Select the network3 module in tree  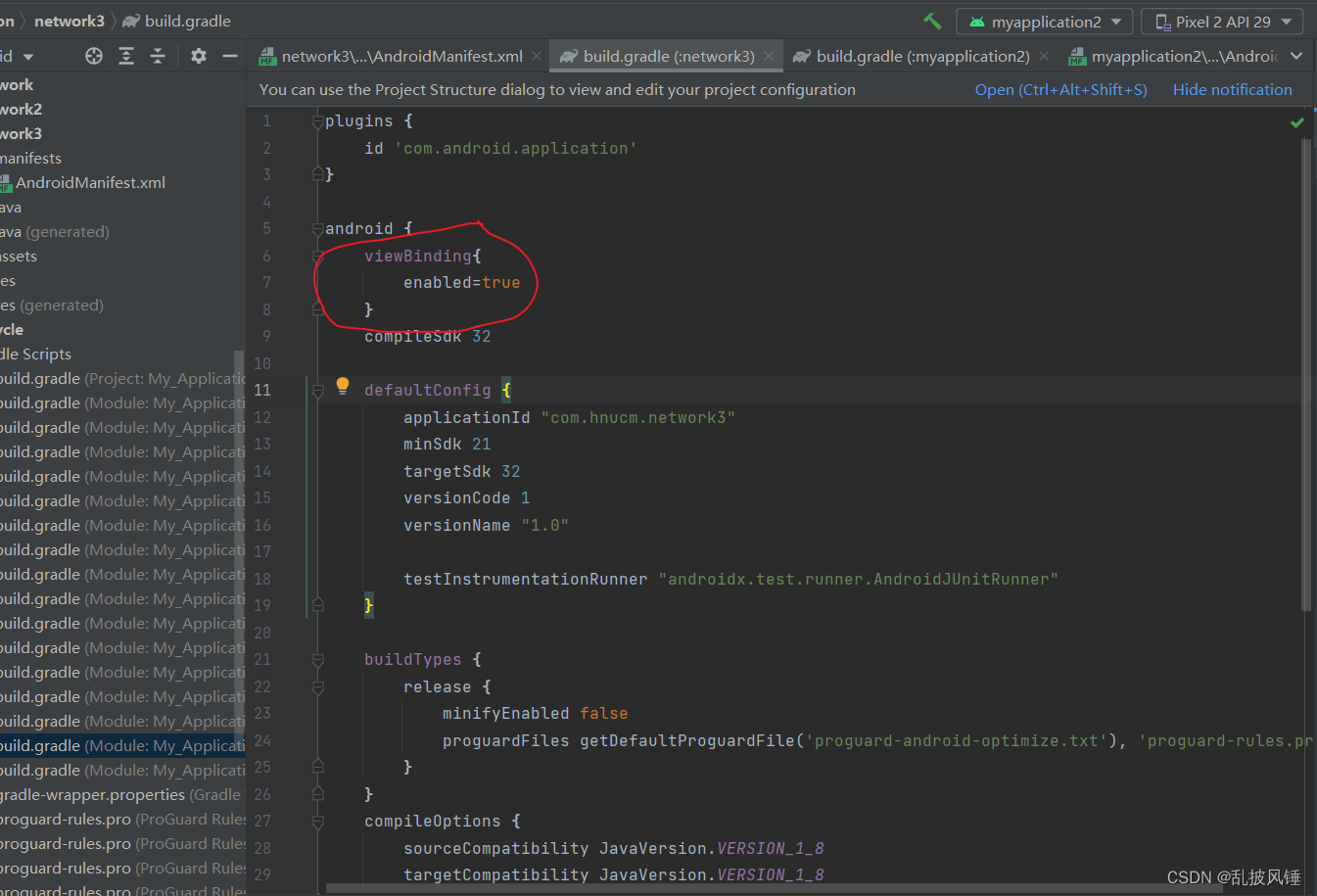click(x=21, y=133)
